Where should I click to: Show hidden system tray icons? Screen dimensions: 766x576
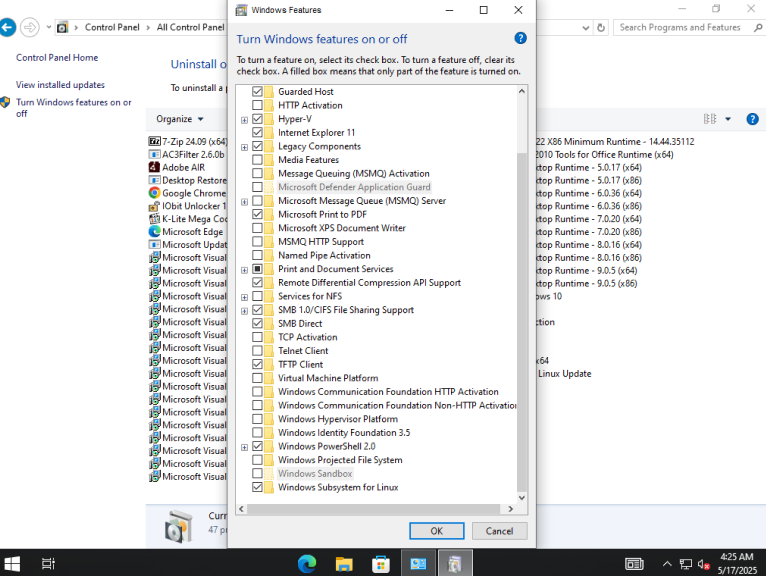(x=667, y=564)
